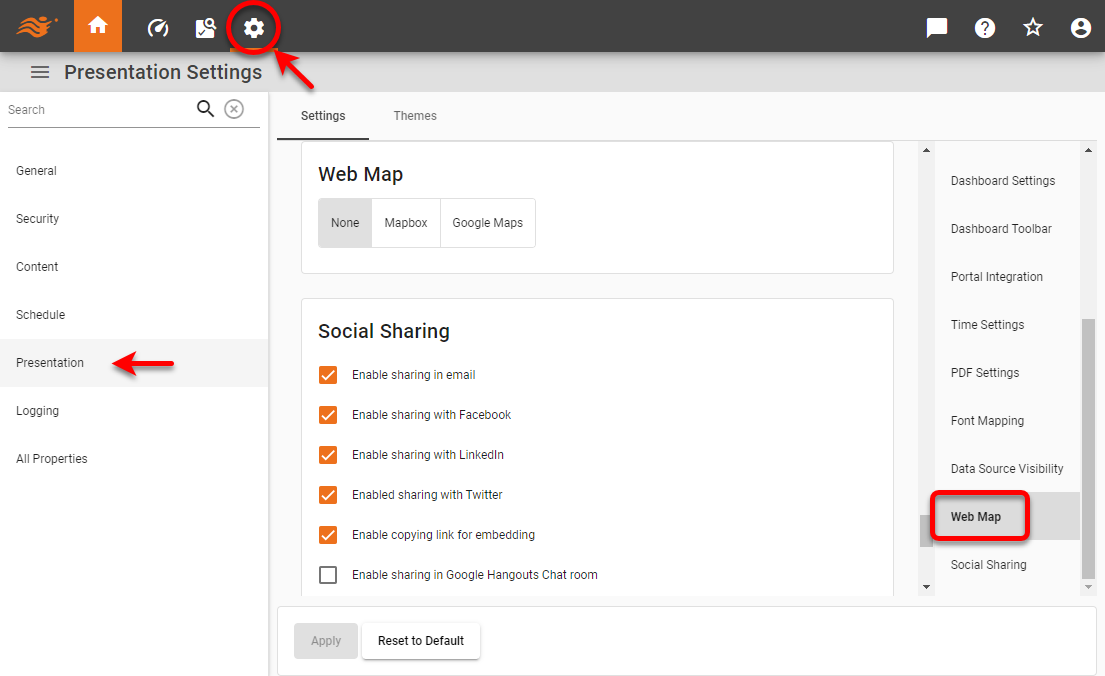Uncheck Enable sharing with Facebook

[x=328, y=415]
